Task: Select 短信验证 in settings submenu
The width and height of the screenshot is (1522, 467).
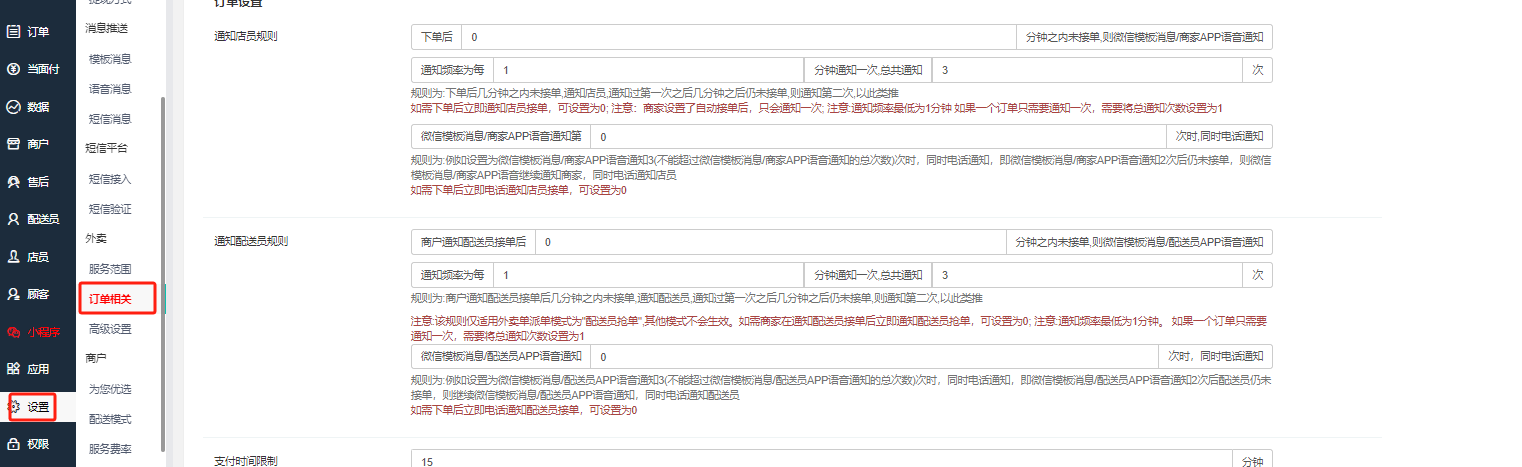Action: click(x=110, y=209)
